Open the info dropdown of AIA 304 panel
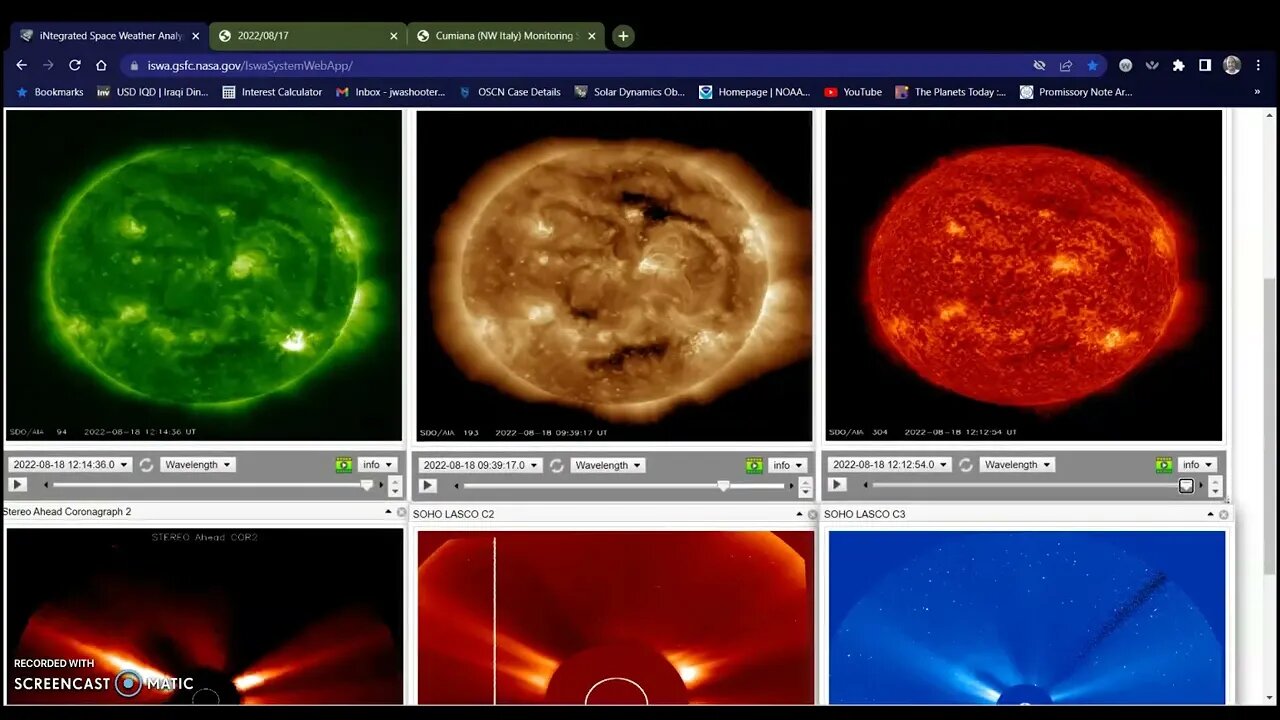The image size is (1280, 720). 1197,465
